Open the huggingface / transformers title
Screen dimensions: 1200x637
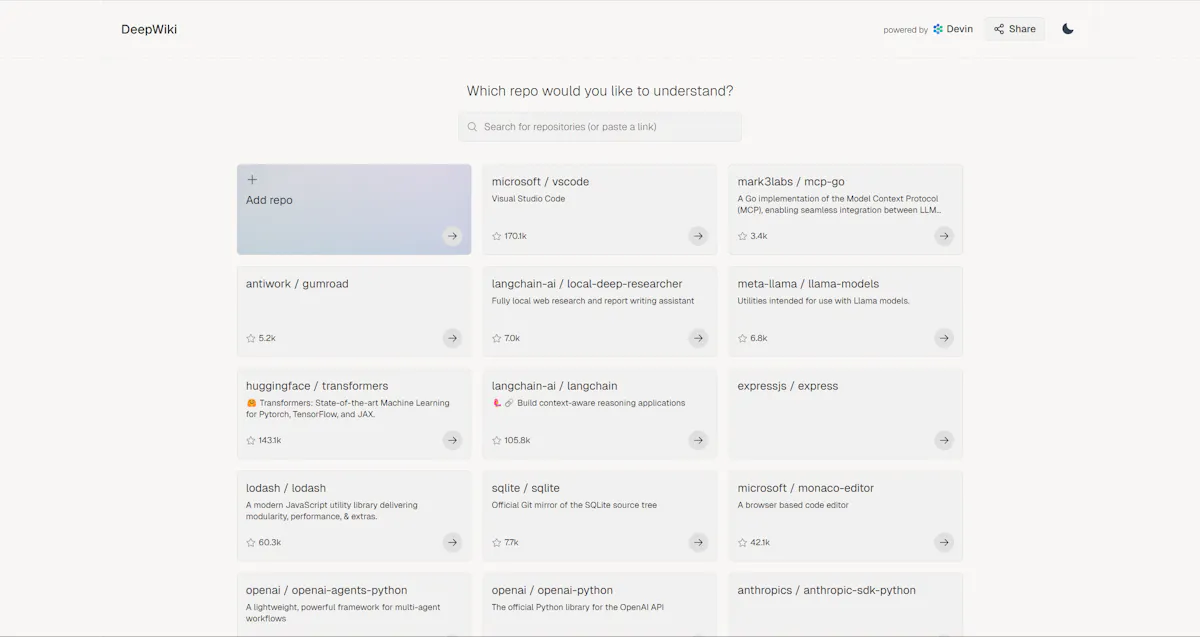pos(317,386)
